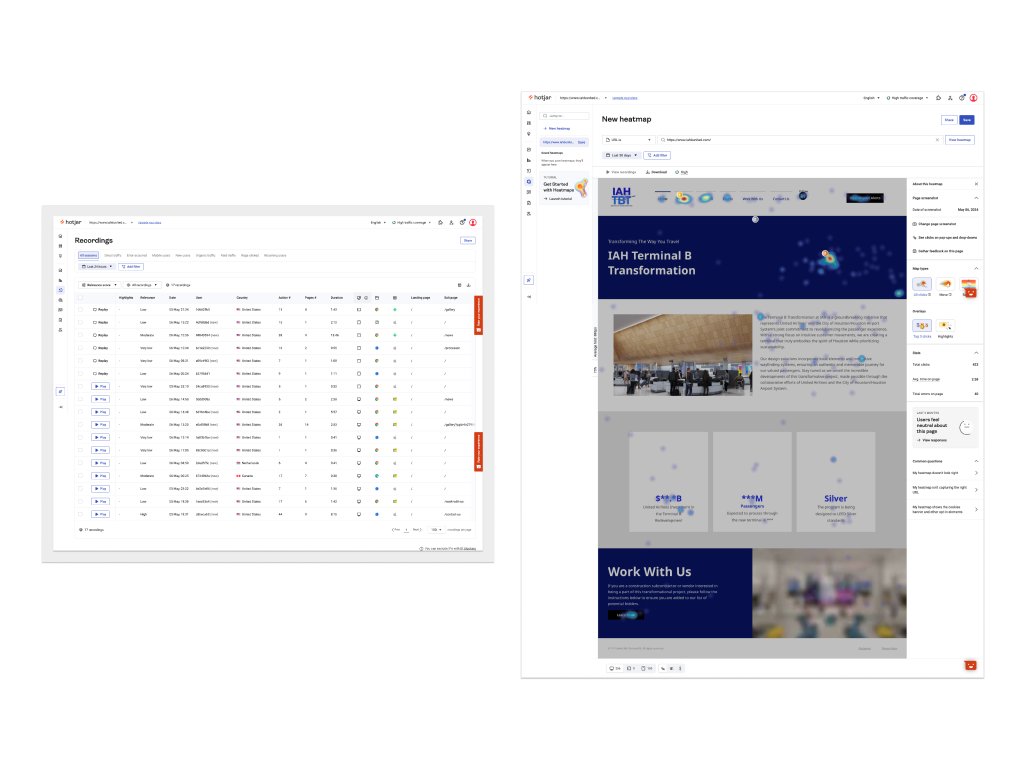1024x768 pixels.
Task: Collapse Page screenshot section
Action: (976, 198)
